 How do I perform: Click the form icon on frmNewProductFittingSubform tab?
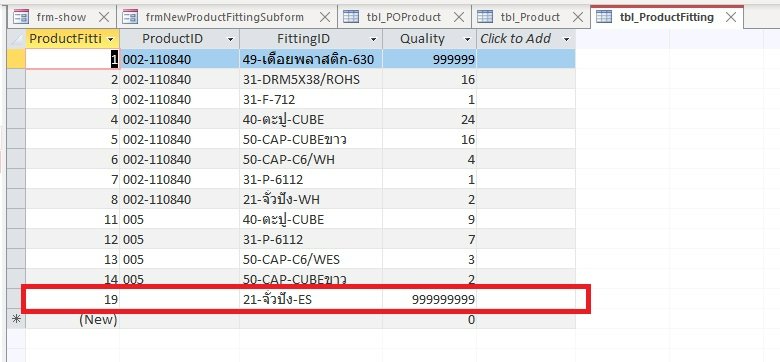pyautogui.click(x=130, y=17)
